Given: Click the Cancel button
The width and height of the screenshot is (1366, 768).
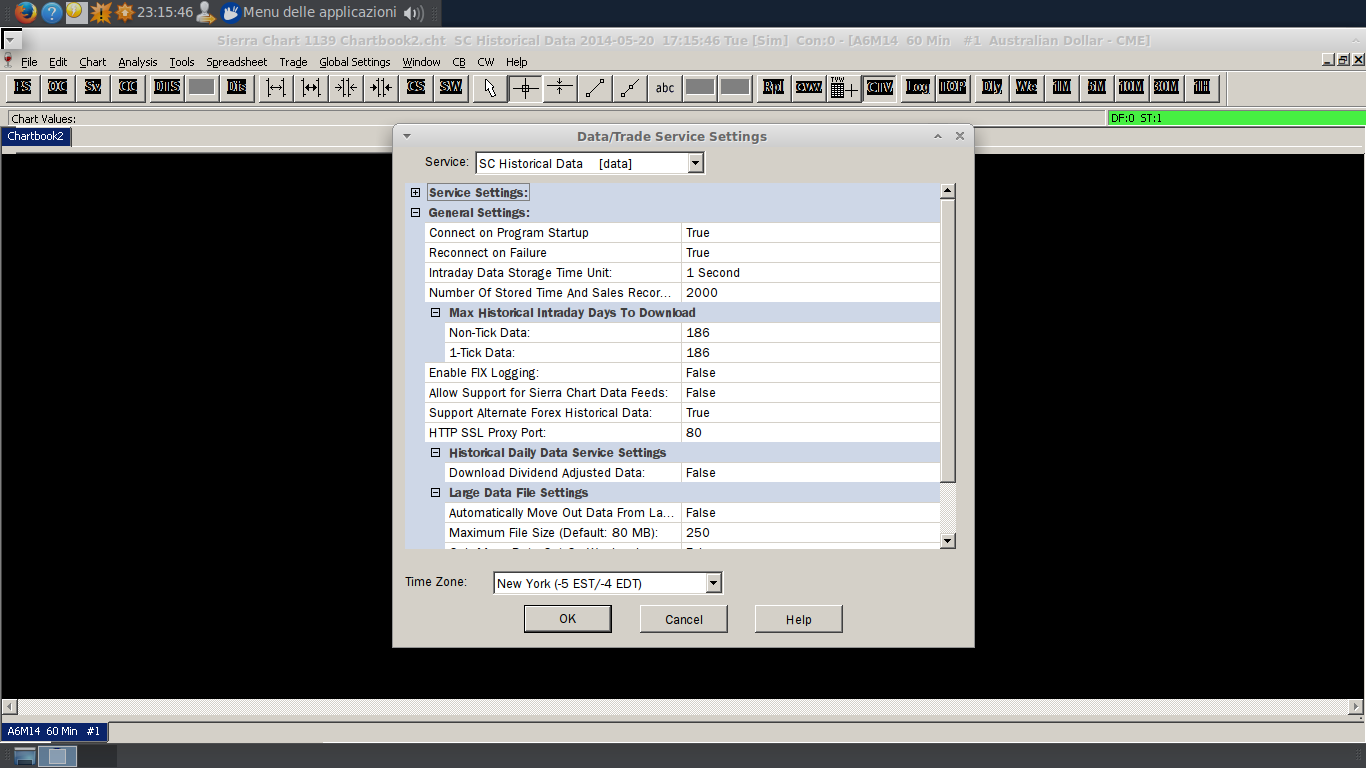Looking at the screenshot, I should point(684,619).
